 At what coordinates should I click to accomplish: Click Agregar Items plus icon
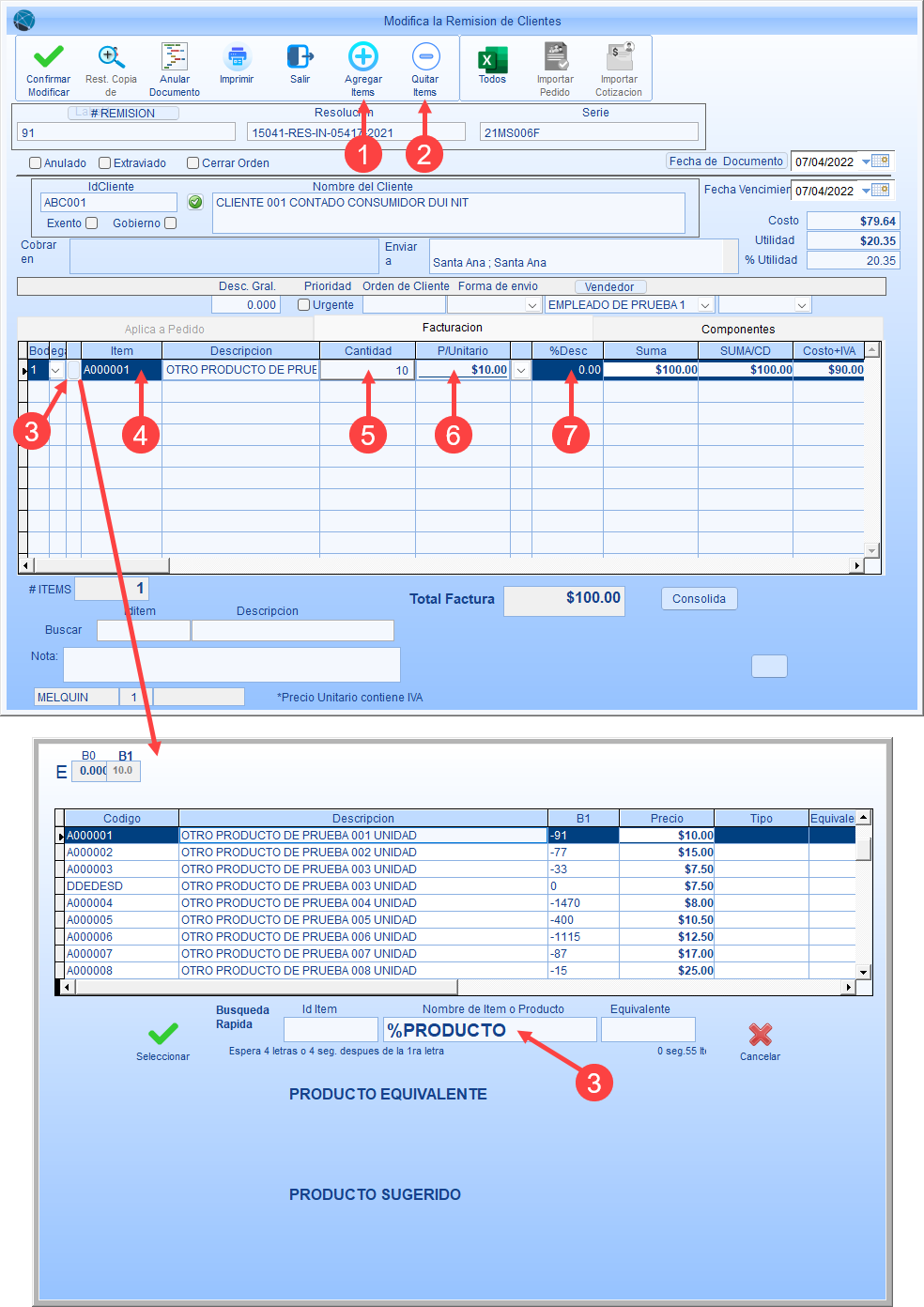pos(363,56)
